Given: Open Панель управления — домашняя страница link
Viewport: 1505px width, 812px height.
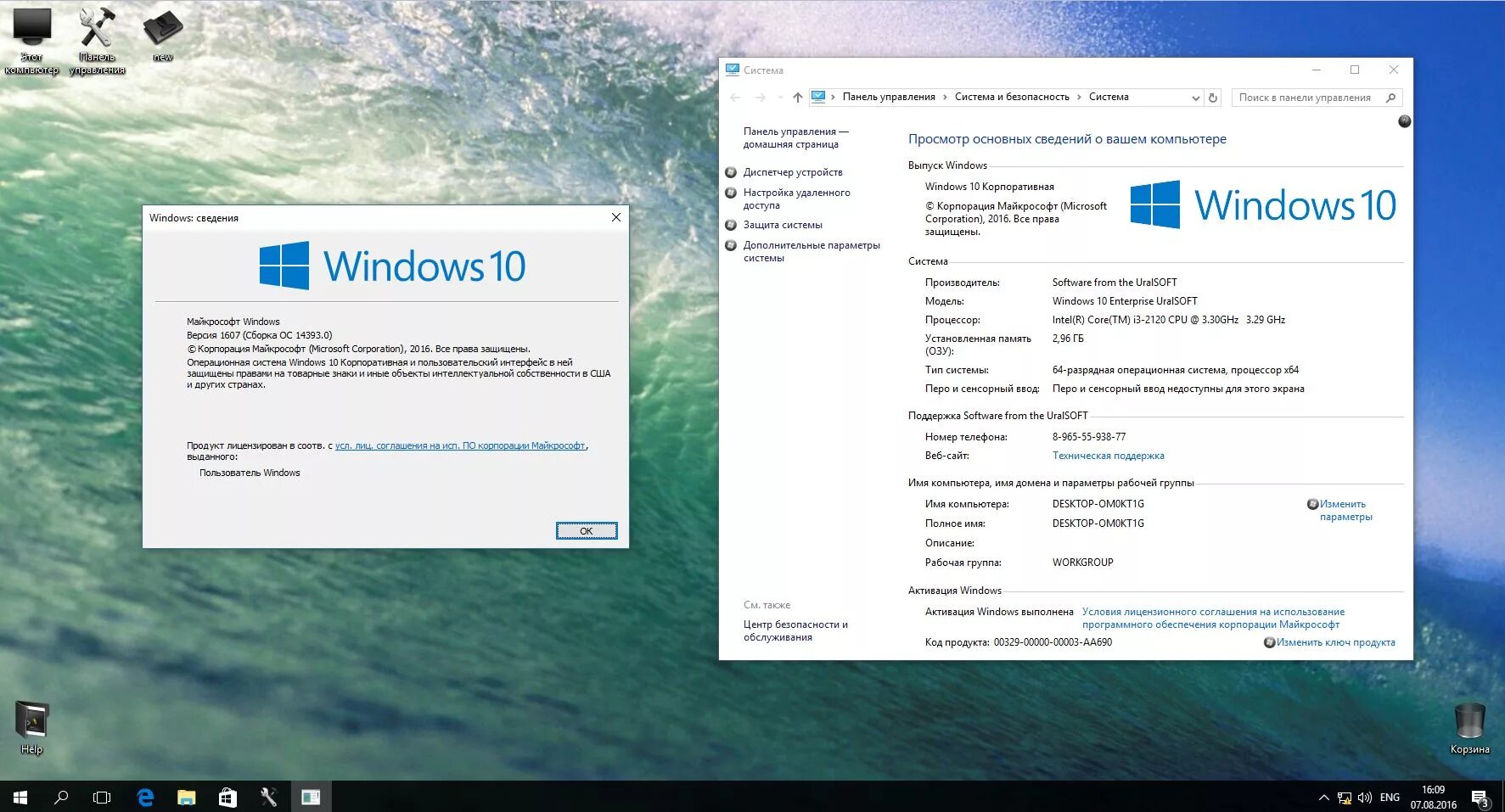Looking at the screenshot, I should click(x=795, y=137).
